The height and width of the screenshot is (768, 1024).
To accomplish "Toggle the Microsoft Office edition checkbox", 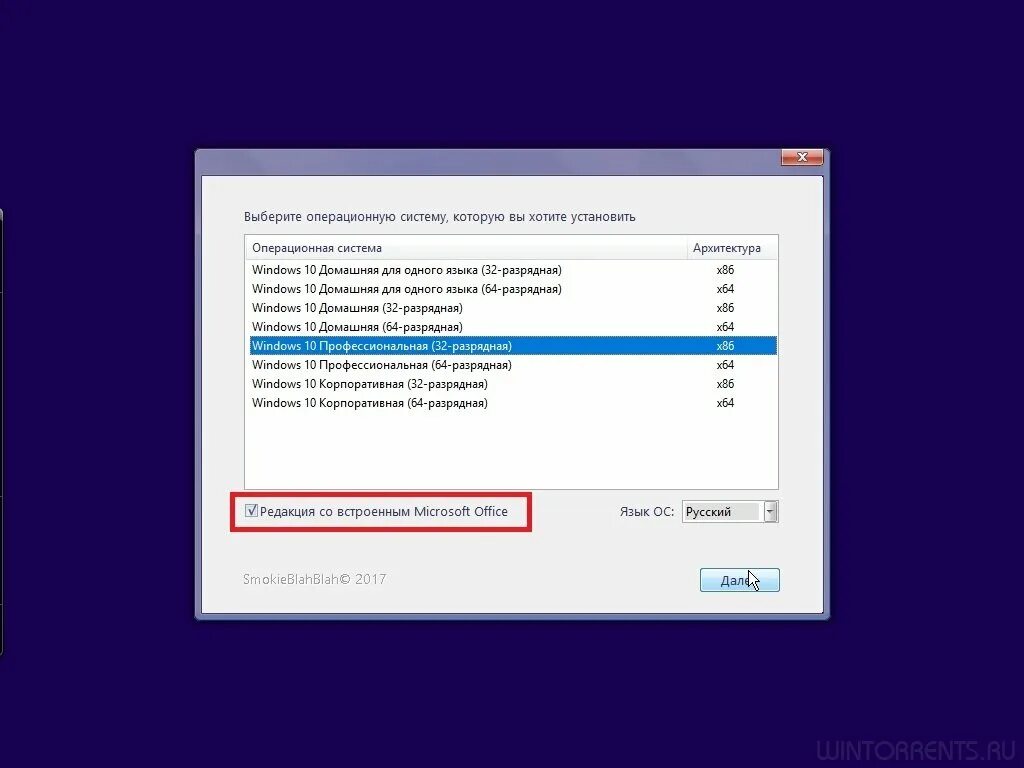I will (x=251, y=511).
